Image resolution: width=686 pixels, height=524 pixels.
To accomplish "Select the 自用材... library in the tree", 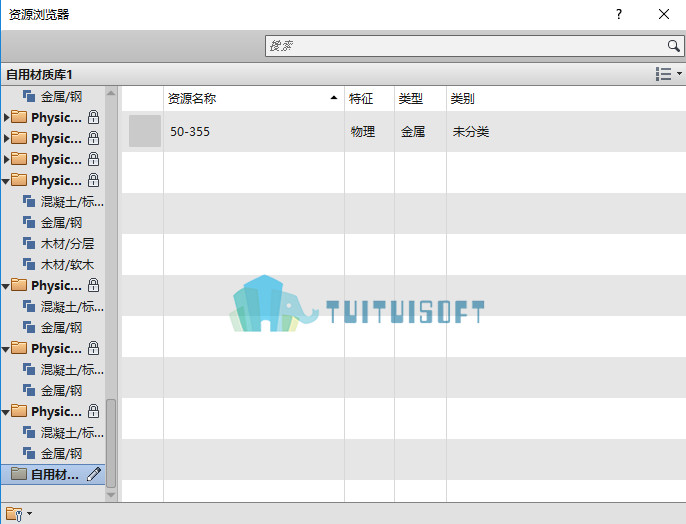I will 53,474.
